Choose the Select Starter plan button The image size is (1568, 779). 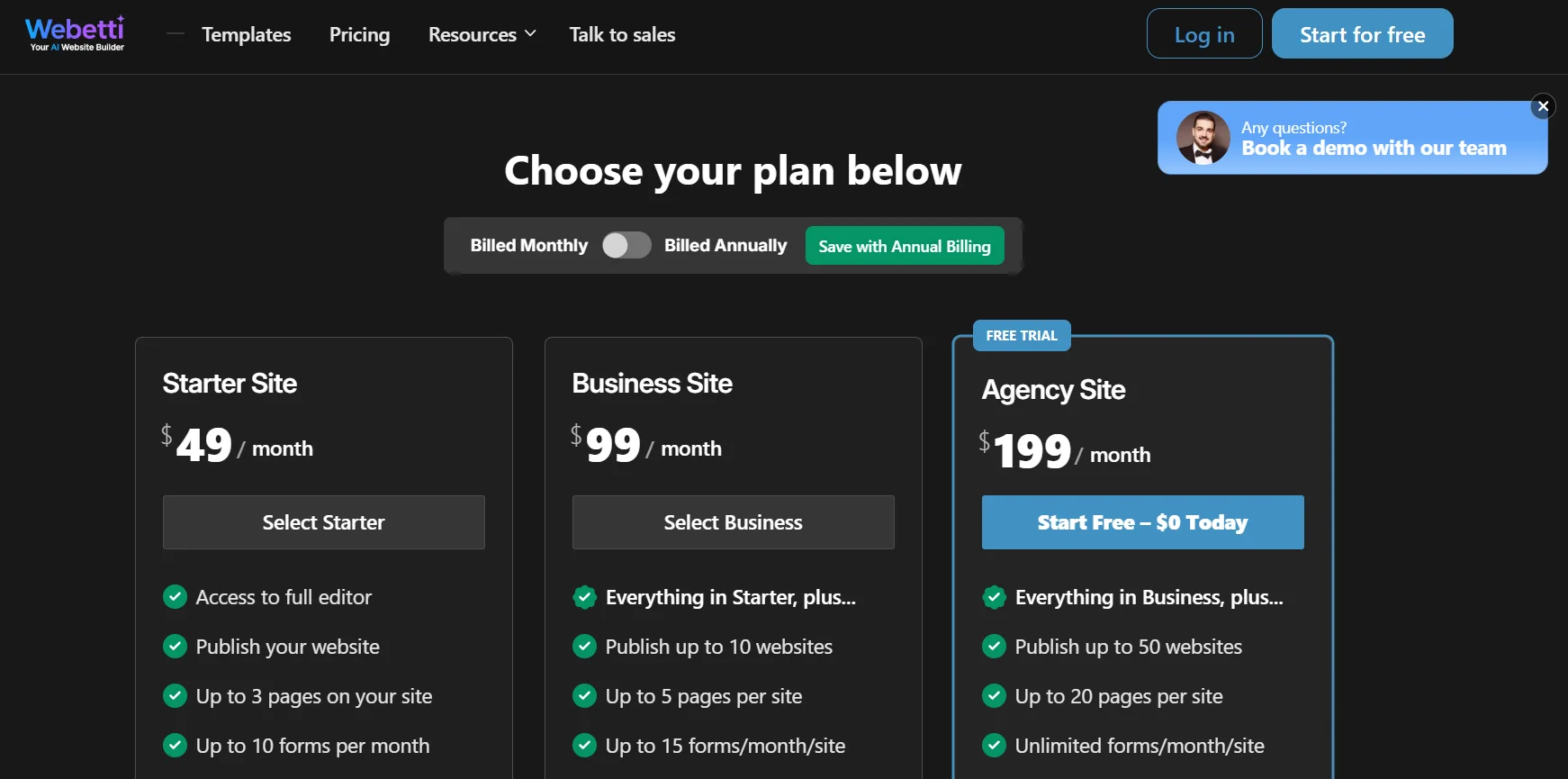[x=323, y=522]
